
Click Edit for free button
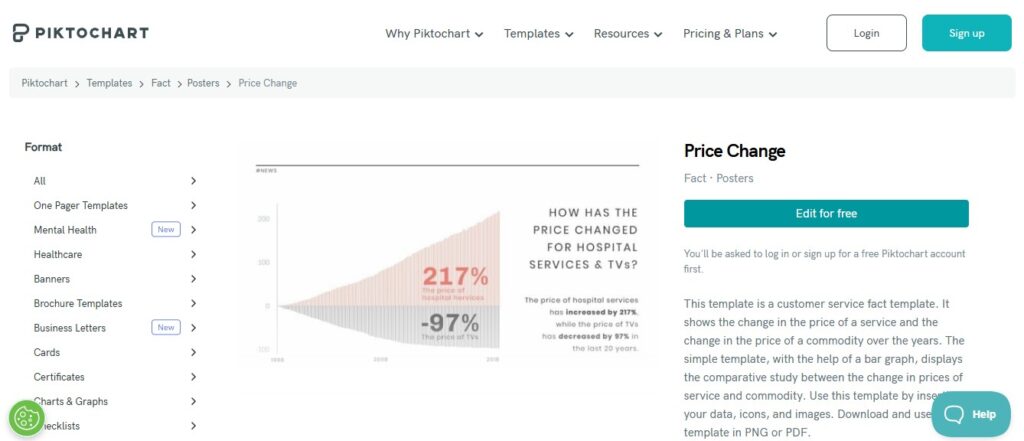pyautogui.click(x=826, y=214)
